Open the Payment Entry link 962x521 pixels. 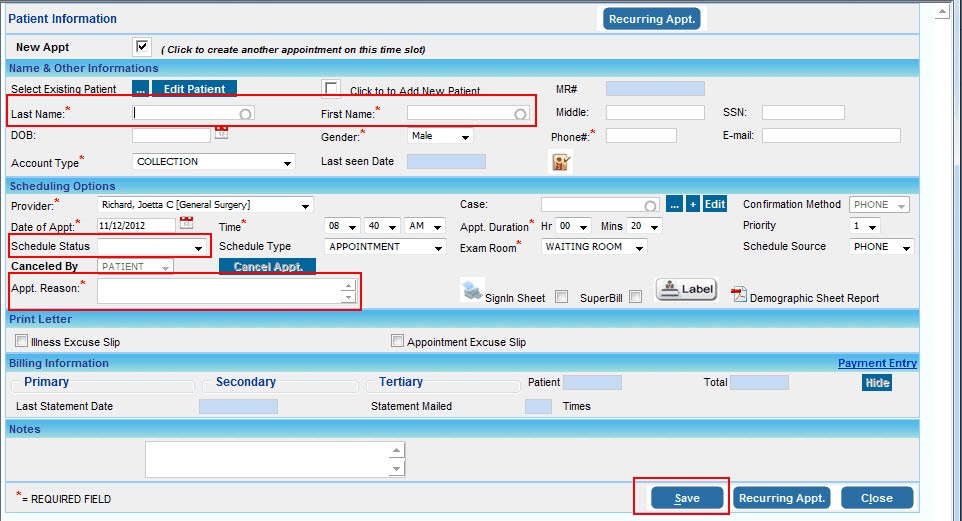pyautogui.click(x=876, y=363)
